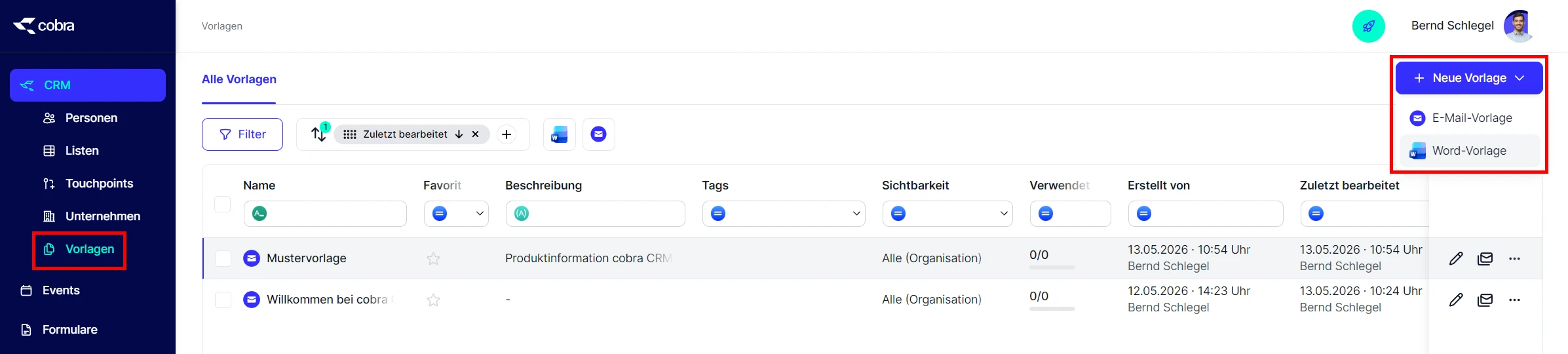Send Mustervorlage via envelope icon
Image resolution: width=1568 pixels, height=354 pixels.
pos(1485,258)
